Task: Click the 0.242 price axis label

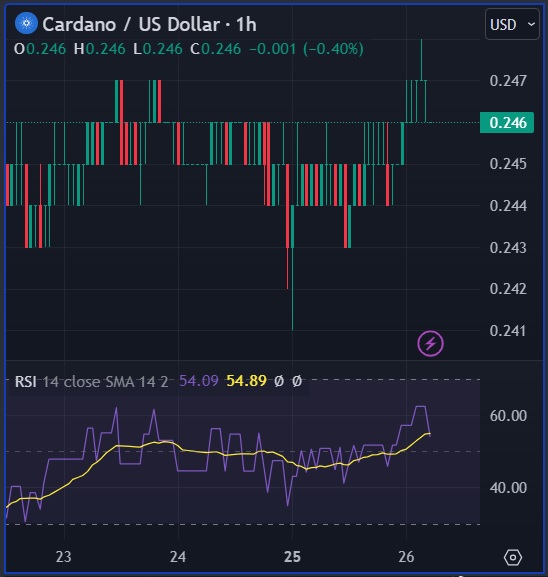Action: coord(508,289)
